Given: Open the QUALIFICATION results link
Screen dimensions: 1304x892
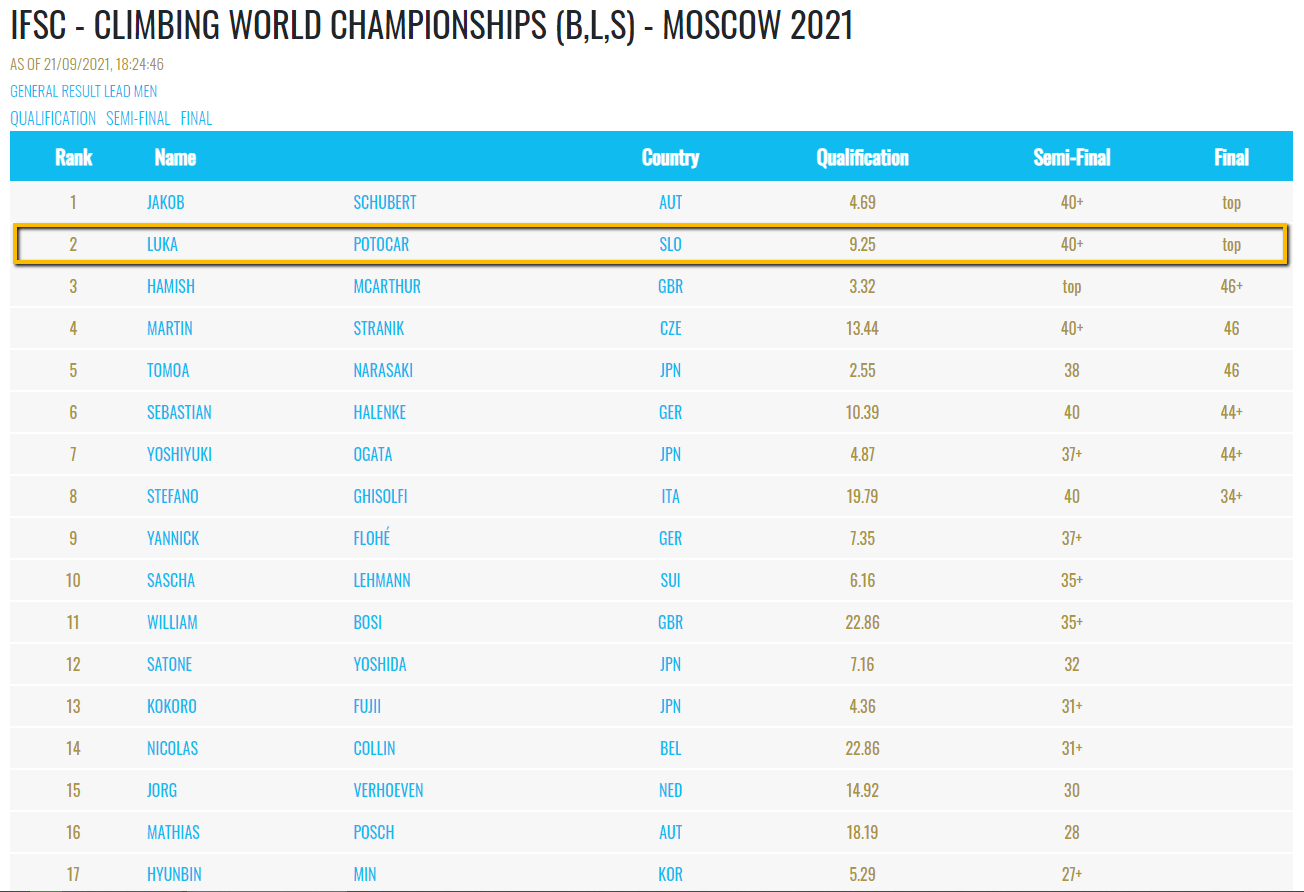Looking at the screenshot, I should [x=53, y=118].
